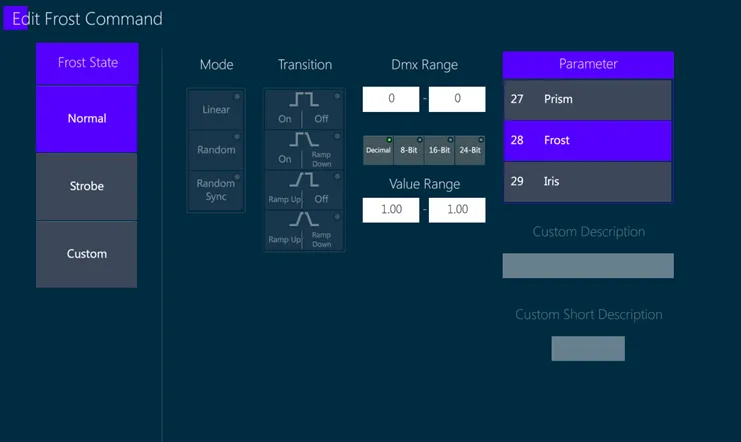Screen dimensions: 741x442
Task: Click the Value Range maximum field
Action: click(457, 210)
